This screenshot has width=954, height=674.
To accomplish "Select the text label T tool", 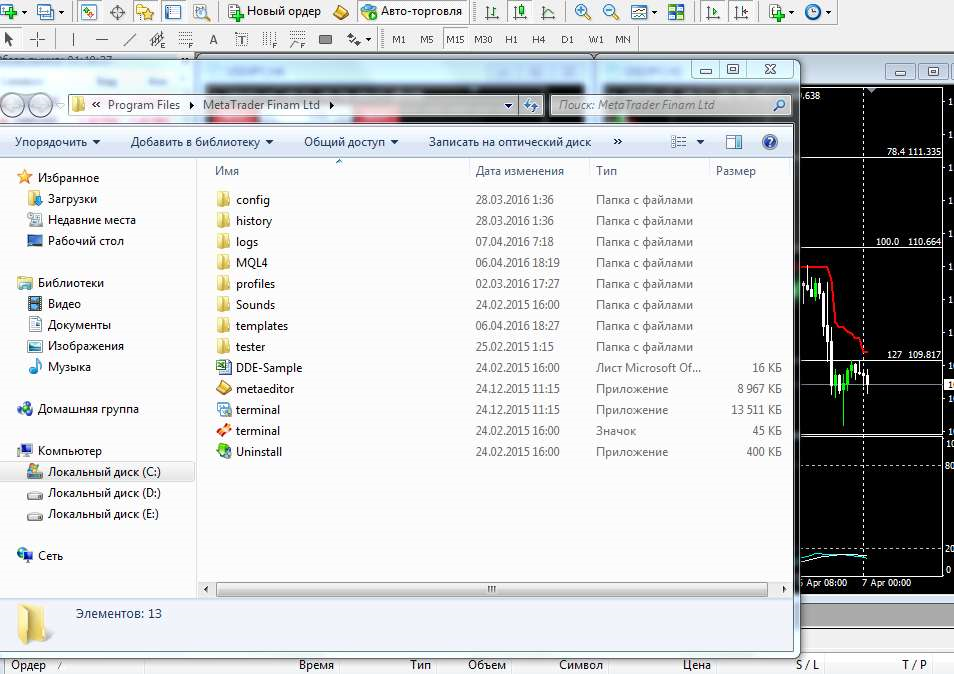I will tap(242, 40).
